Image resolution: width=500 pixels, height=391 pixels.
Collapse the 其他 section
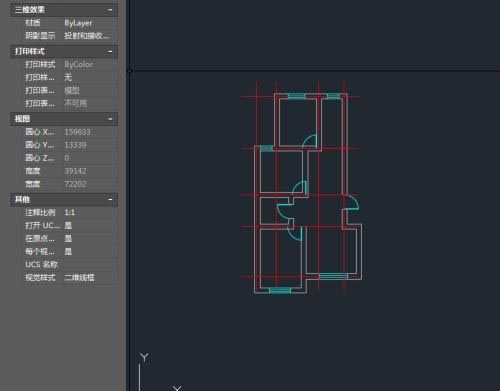(x=110, y=199)
